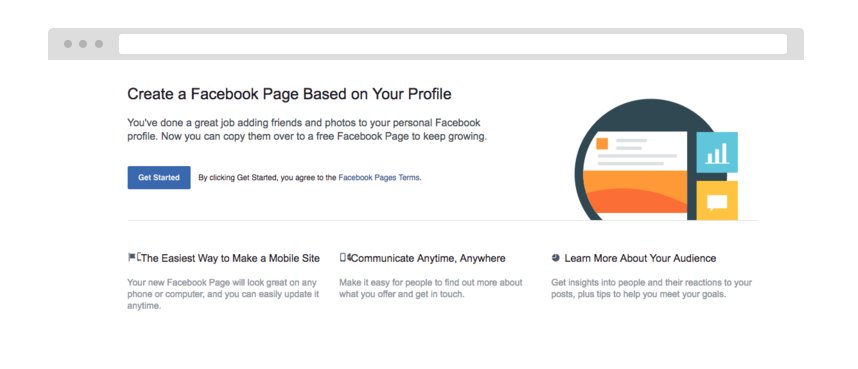The height and width of the screenshot is (369, 858).
Task: Select the blue bar chart tile in illustration
Action: pyautogui.click(x=717, y=152)
